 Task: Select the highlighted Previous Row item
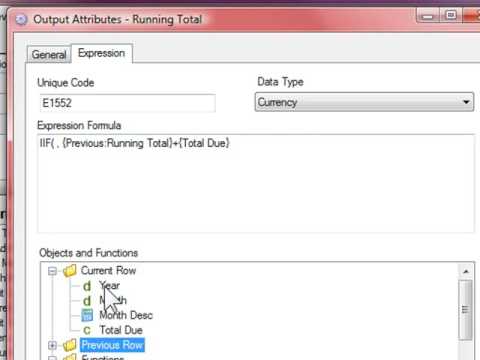112,345
